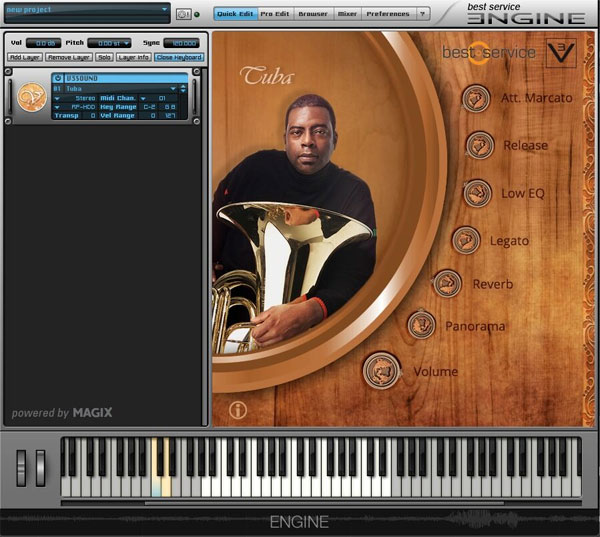Click the Release knob
The image size is (600, 537).
pyautogui.click(x=480, y=145)
